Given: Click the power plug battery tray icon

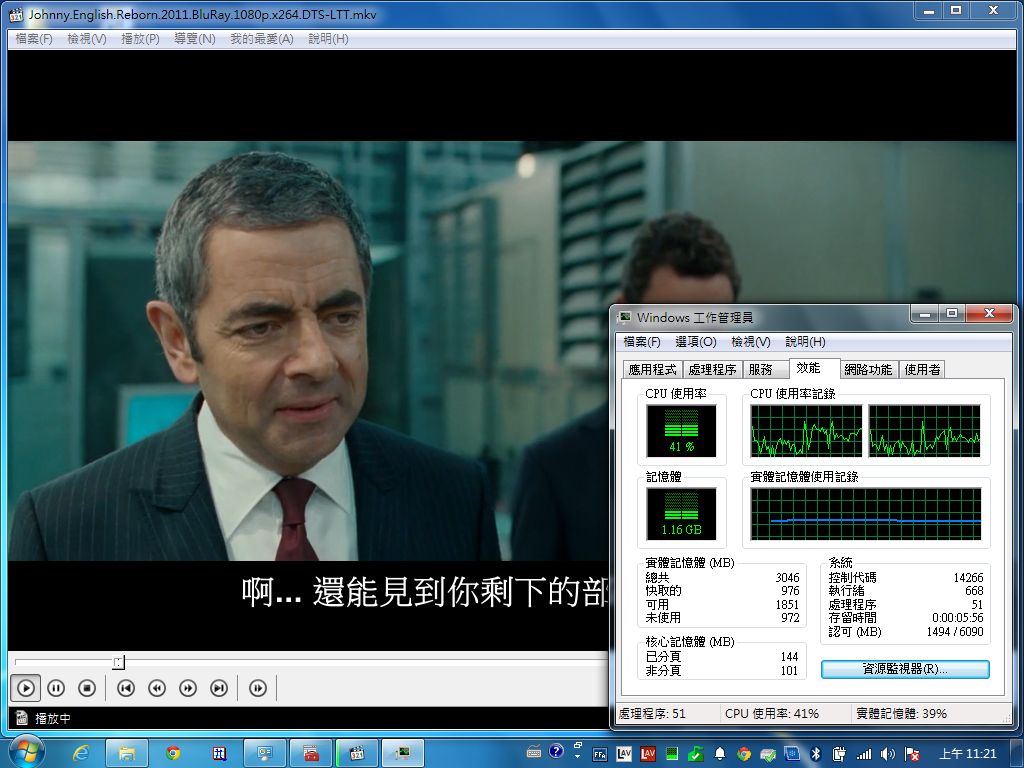Looking at the screenshot, I should (x=840, y=754).
